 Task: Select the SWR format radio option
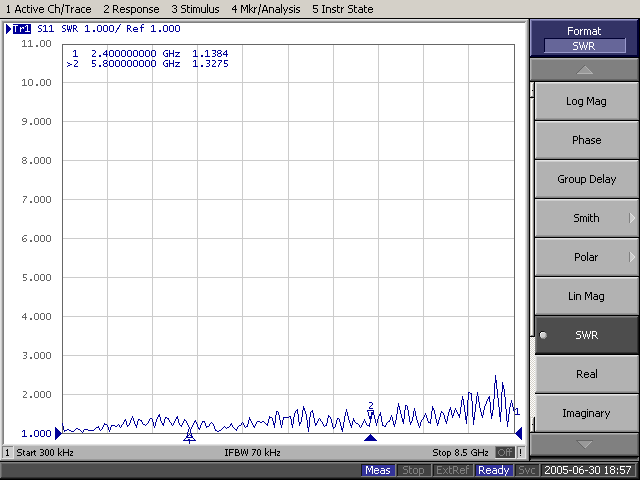(587, 335)
